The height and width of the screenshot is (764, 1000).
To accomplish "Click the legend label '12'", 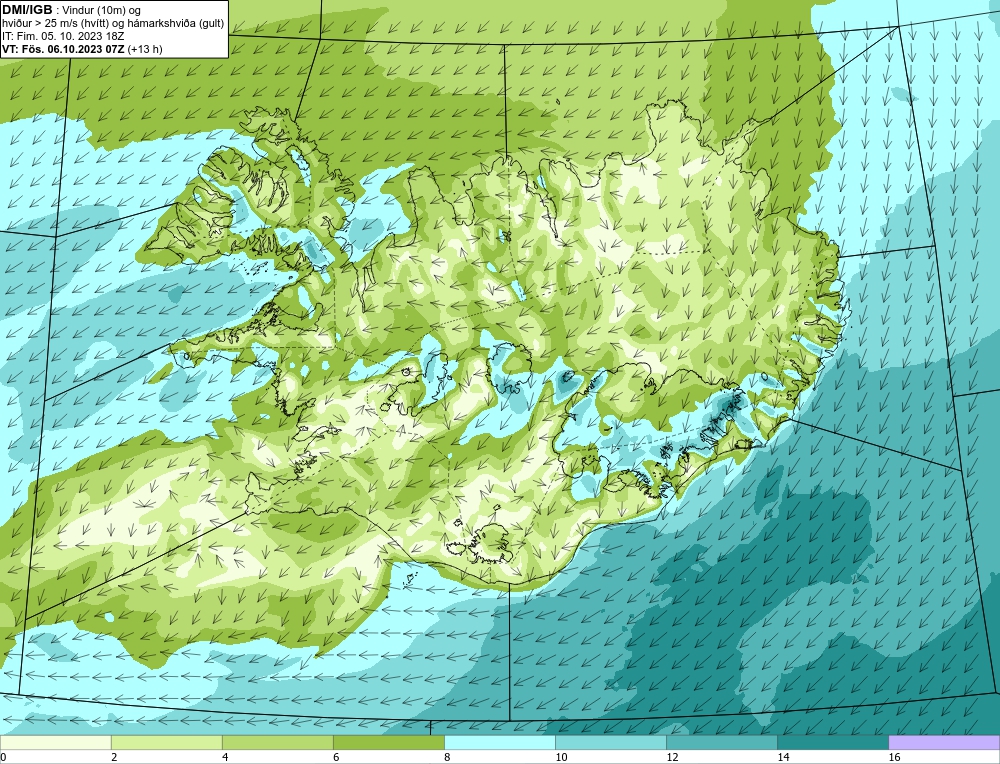I will coord(672,757).
